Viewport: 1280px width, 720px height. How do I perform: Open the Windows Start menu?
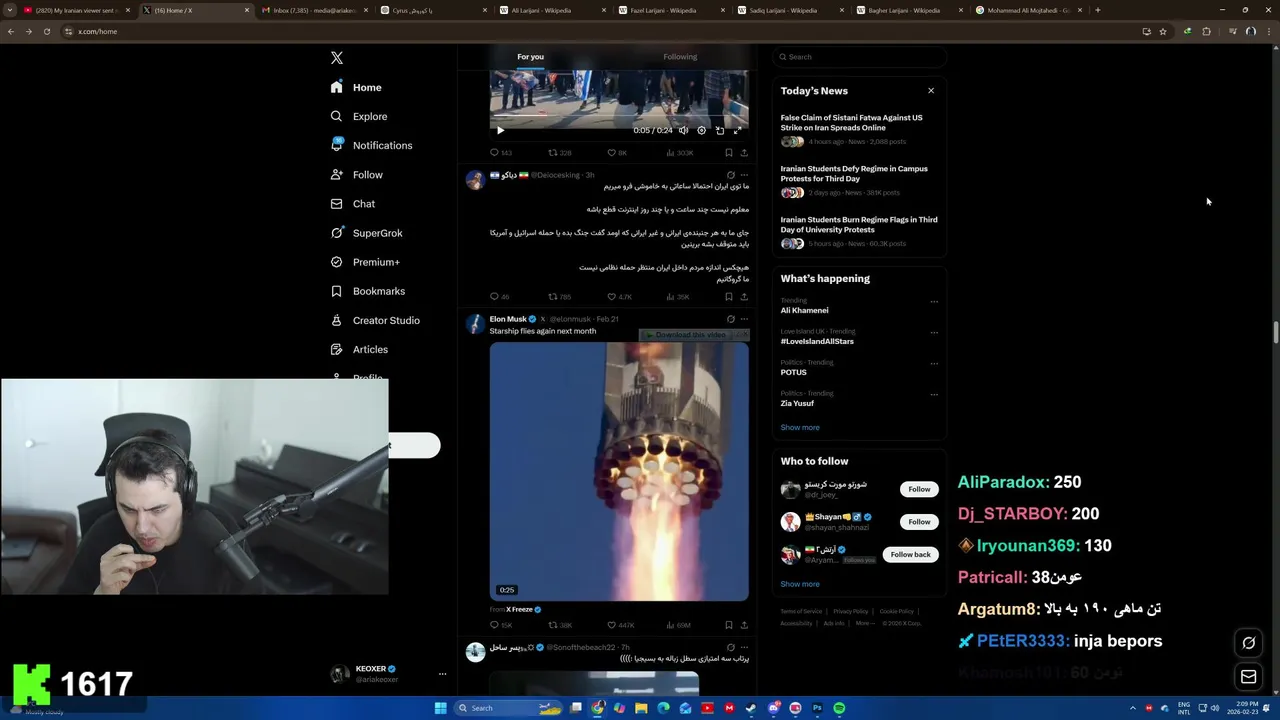(440, 708)
